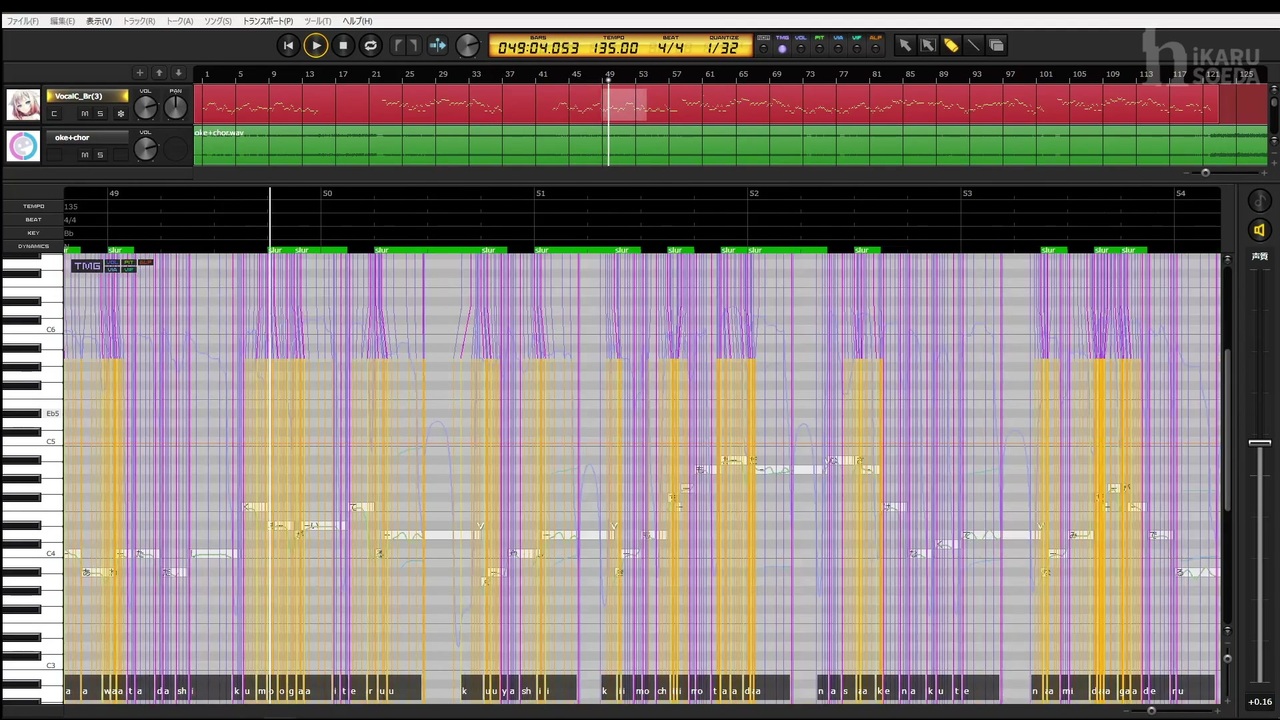1280x720 pixels.
Task: Open the 表示(V) menu
Action: coord(99,21)
